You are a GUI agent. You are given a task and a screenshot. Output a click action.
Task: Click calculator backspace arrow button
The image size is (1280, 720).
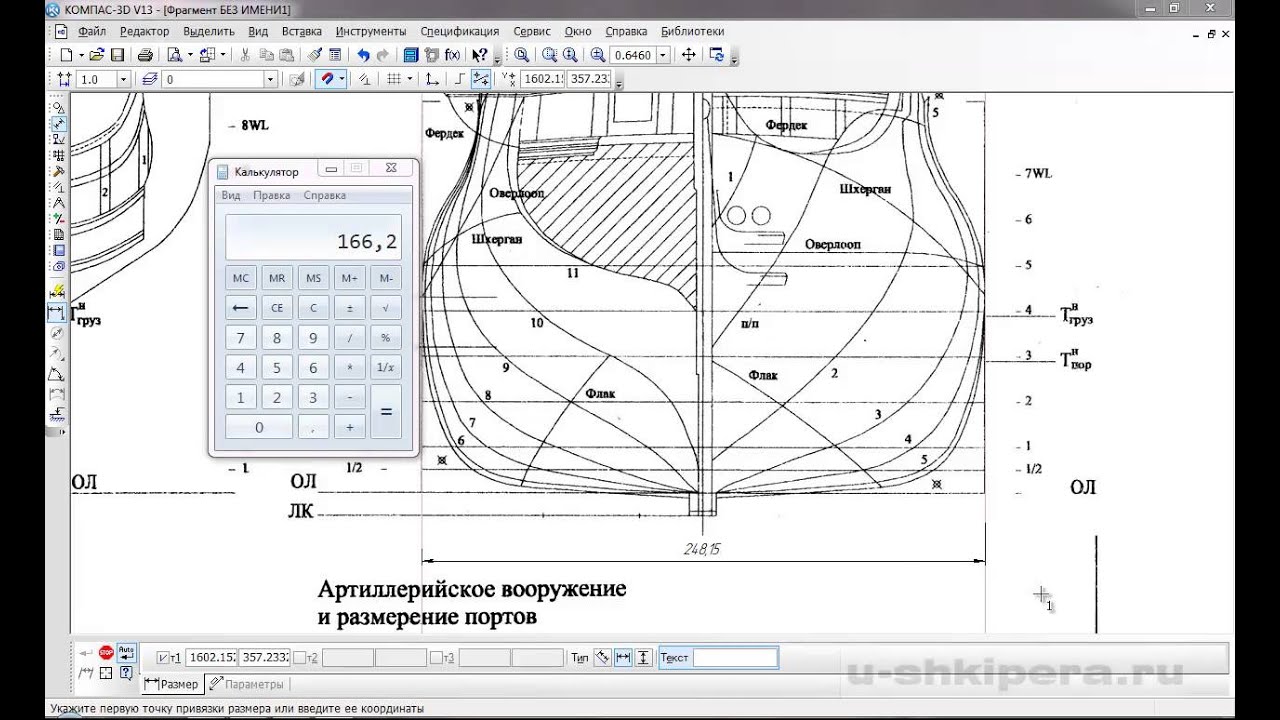(240, 308)
